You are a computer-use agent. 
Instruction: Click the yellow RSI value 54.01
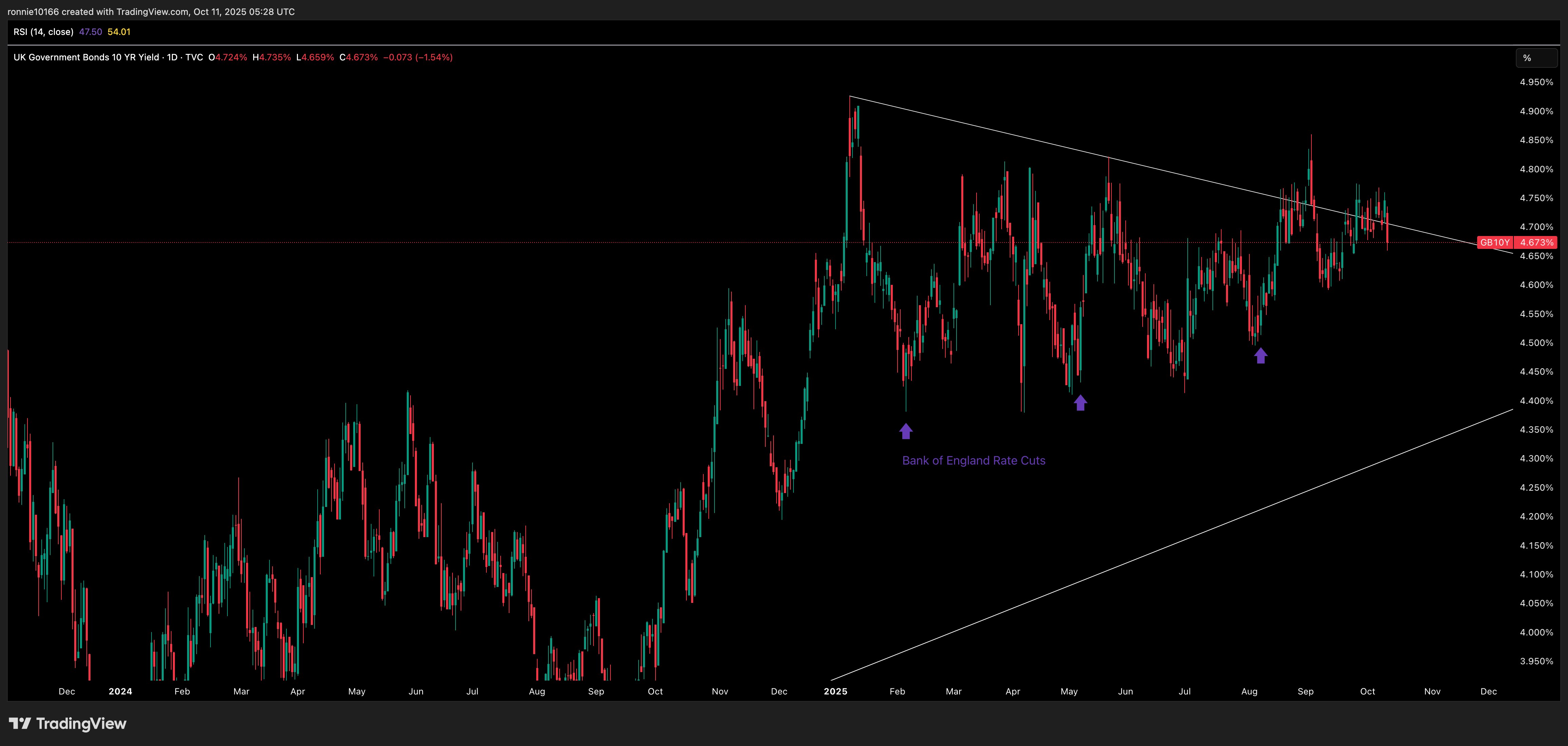119,32
